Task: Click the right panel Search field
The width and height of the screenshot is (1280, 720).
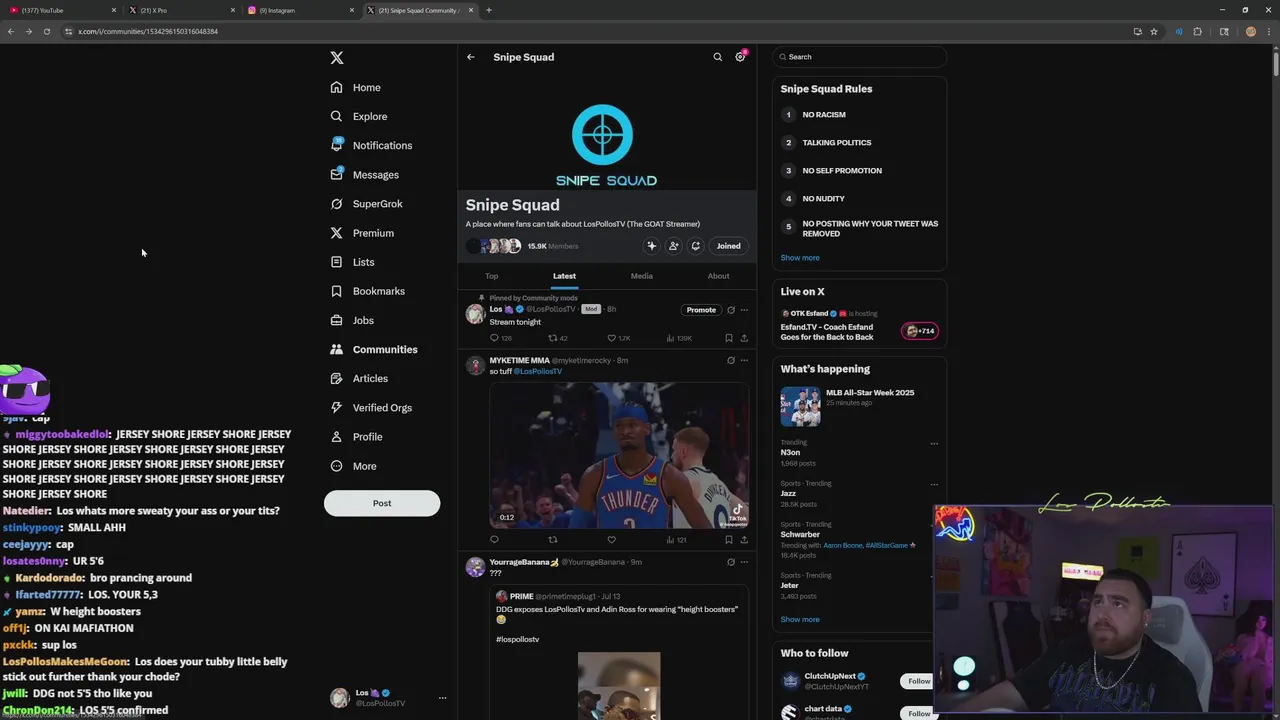Action: pyautogui.click(x=859, y=57)
